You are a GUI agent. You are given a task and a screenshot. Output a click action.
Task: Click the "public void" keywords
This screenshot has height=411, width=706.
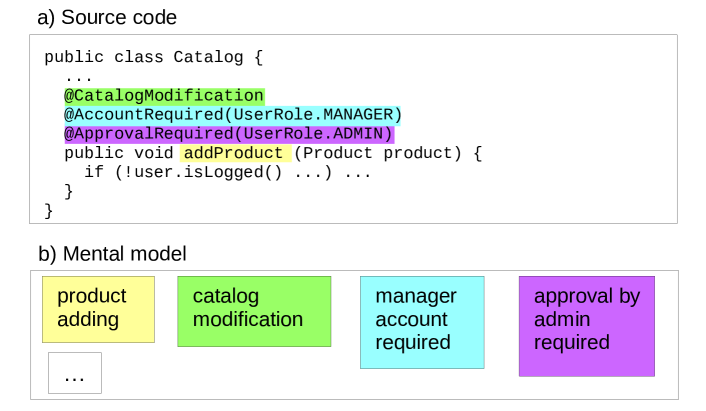[118, 153]
